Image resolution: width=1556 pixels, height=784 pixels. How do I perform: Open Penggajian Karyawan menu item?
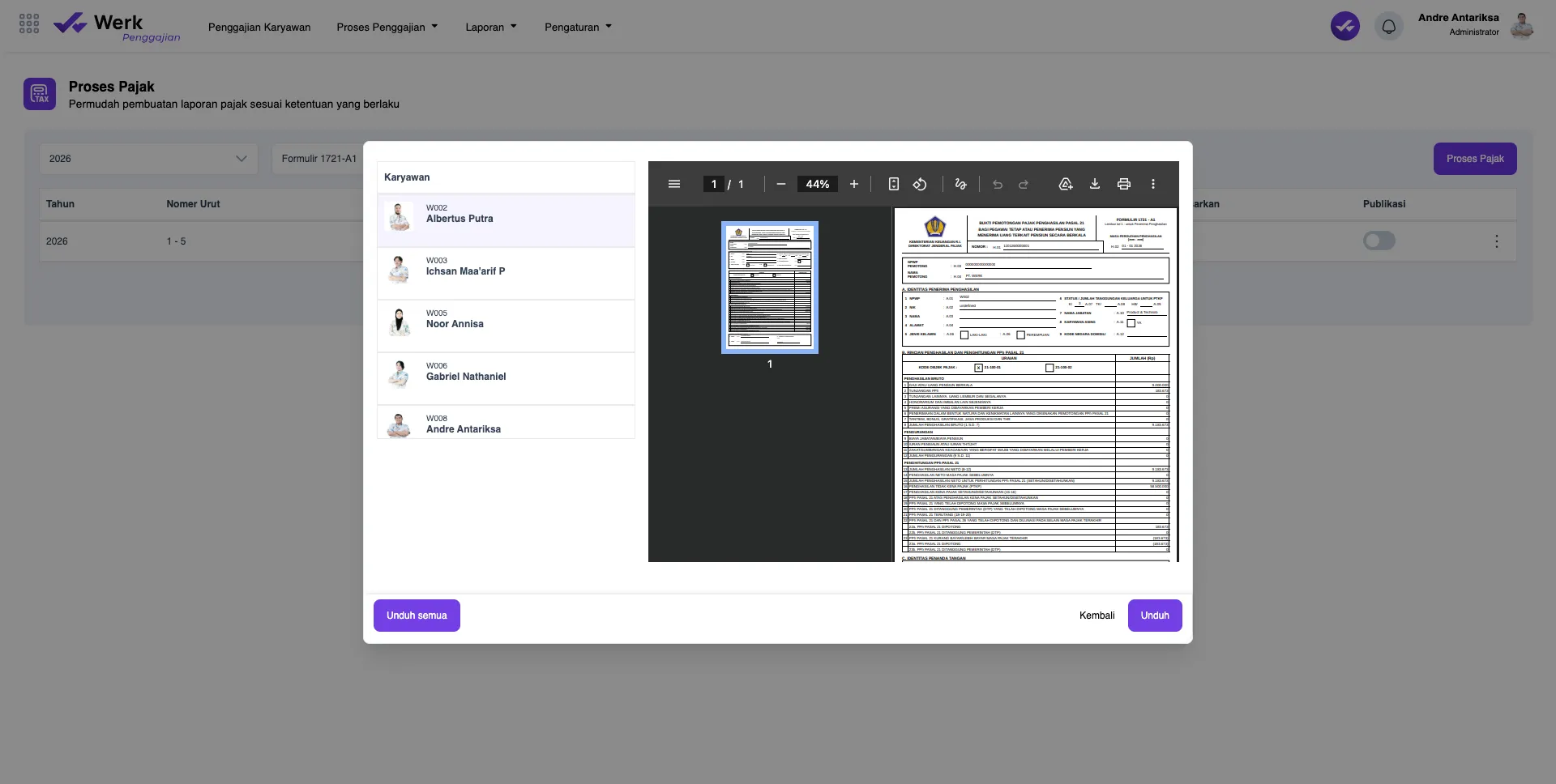click(x=259, y=27)
